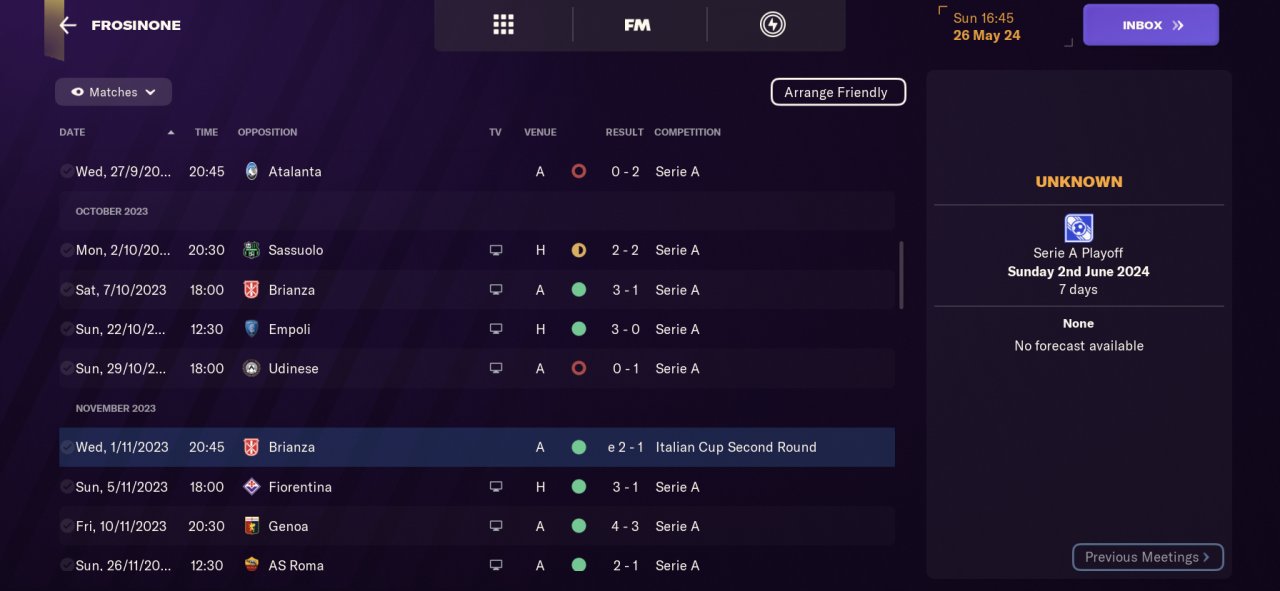The height and width of the screenshot is (591, 1280).
Task: Sort by the Competition column header
Action: click(x=687, y=132)
